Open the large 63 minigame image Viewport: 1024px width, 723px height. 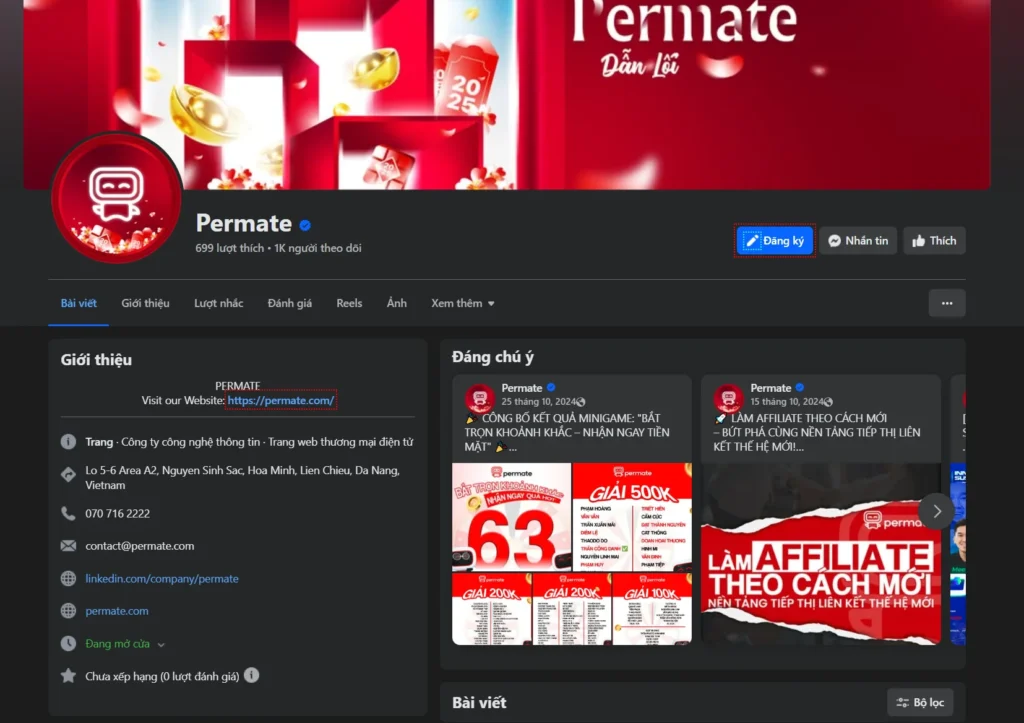coord(511,517)
